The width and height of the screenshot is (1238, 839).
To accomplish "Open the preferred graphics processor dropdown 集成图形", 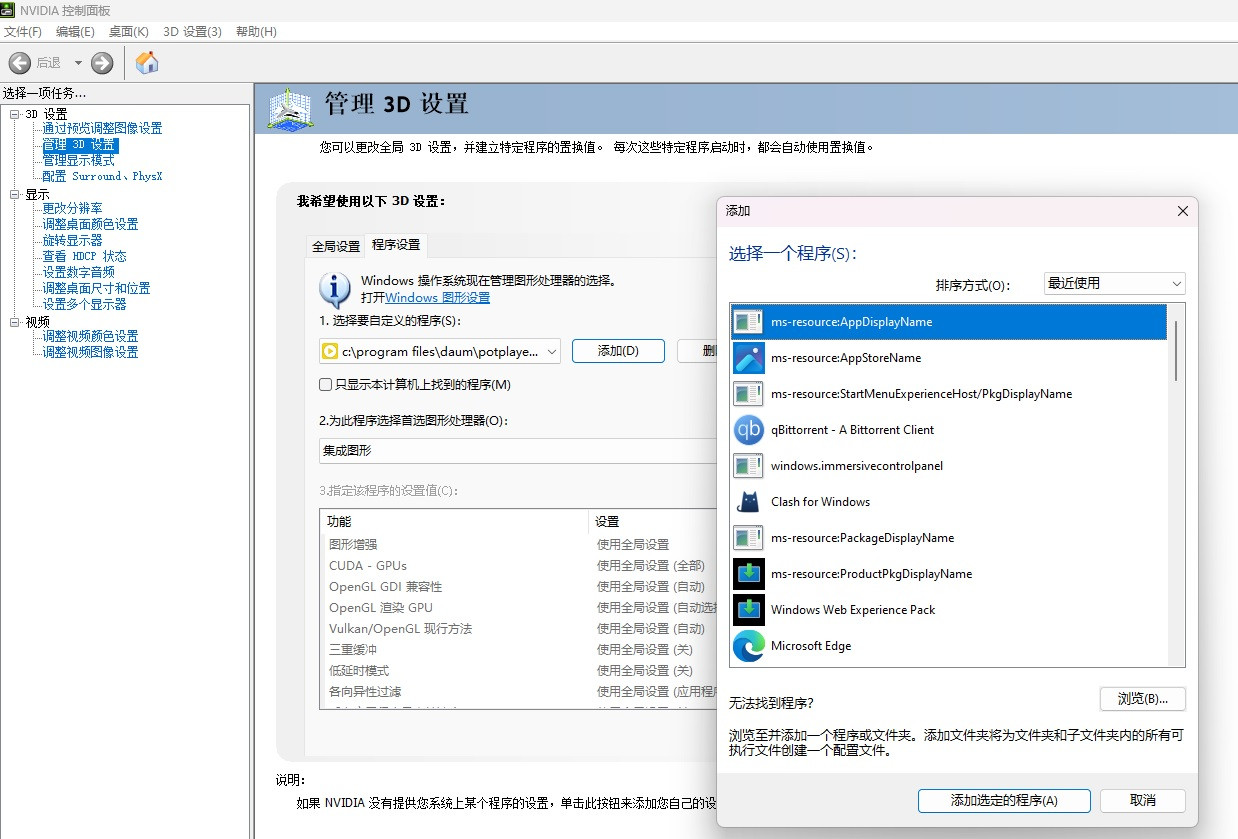I will 520,451.
